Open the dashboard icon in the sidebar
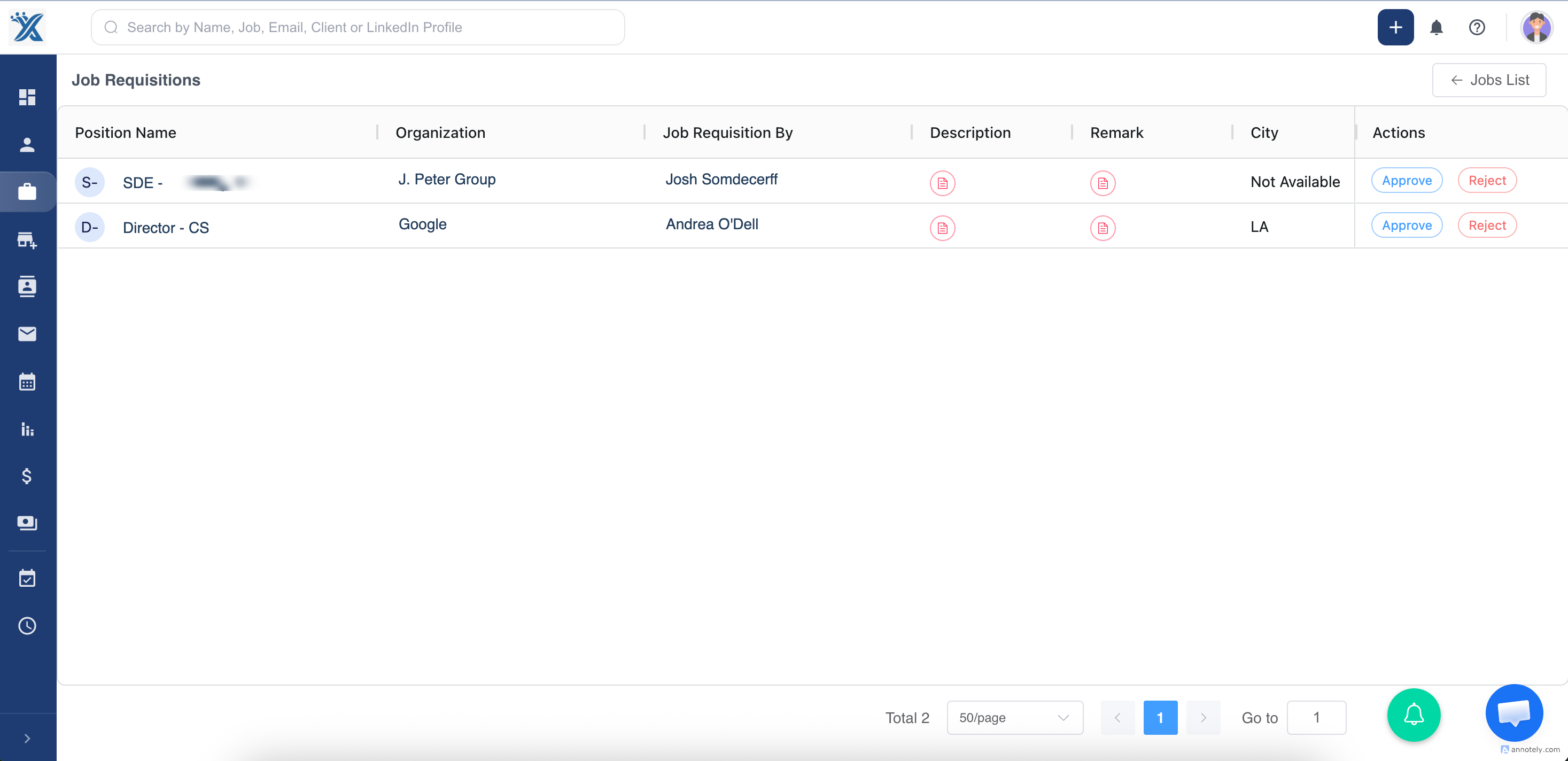 tap(27, 97)
